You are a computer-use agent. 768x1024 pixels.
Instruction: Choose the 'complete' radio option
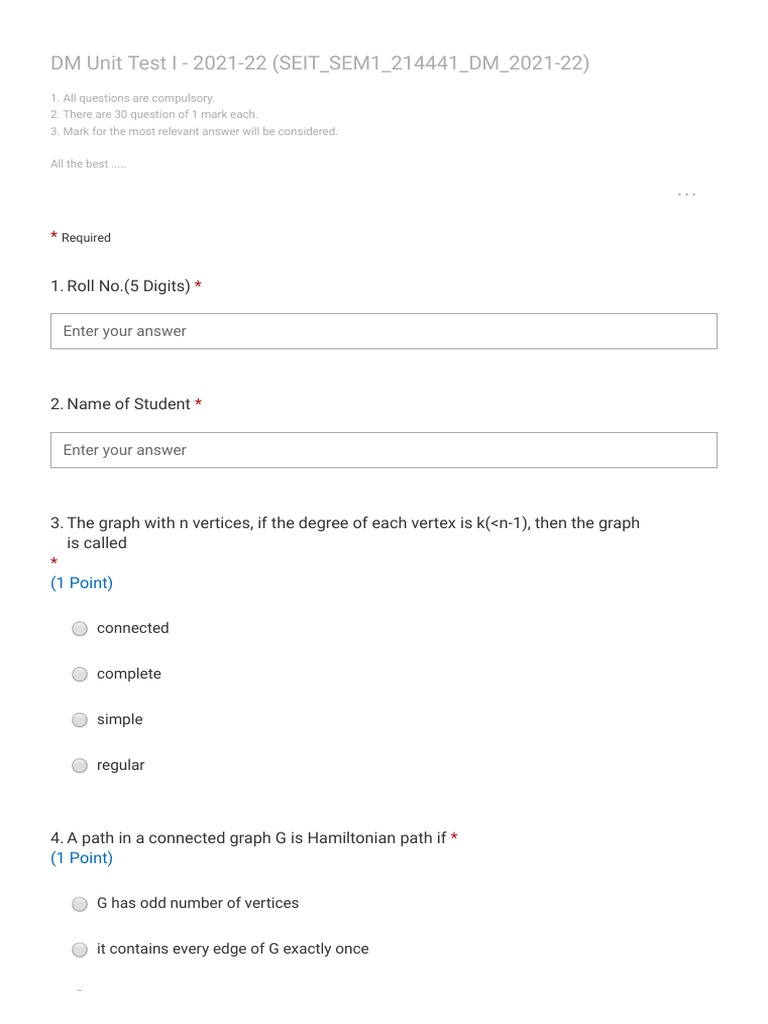(80, 674)
